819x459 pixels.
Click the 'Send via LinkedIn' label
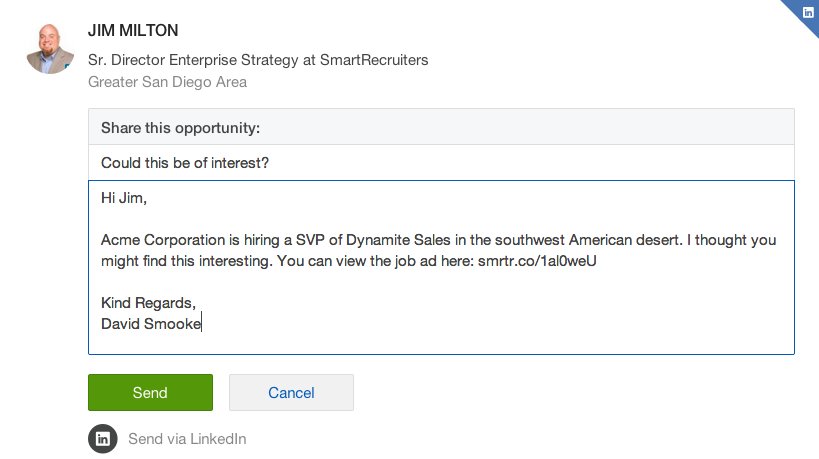pos(187,439)
